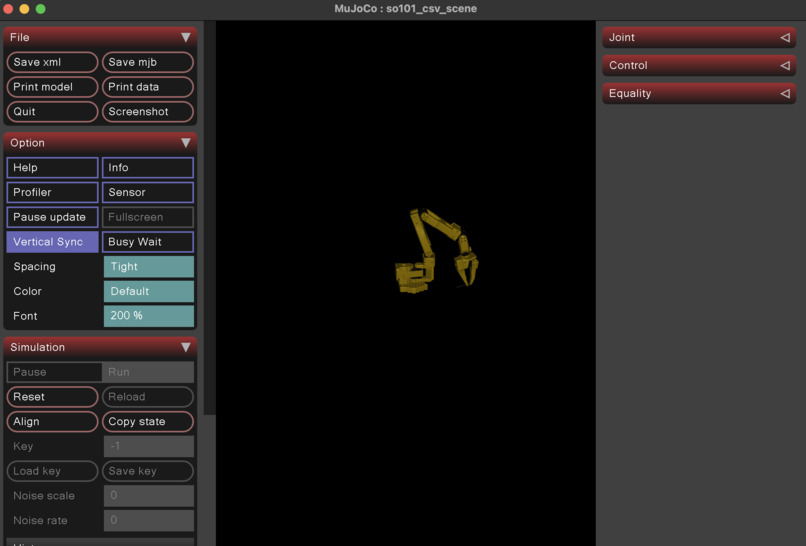Toggle the Profiler display

[52, 192]
